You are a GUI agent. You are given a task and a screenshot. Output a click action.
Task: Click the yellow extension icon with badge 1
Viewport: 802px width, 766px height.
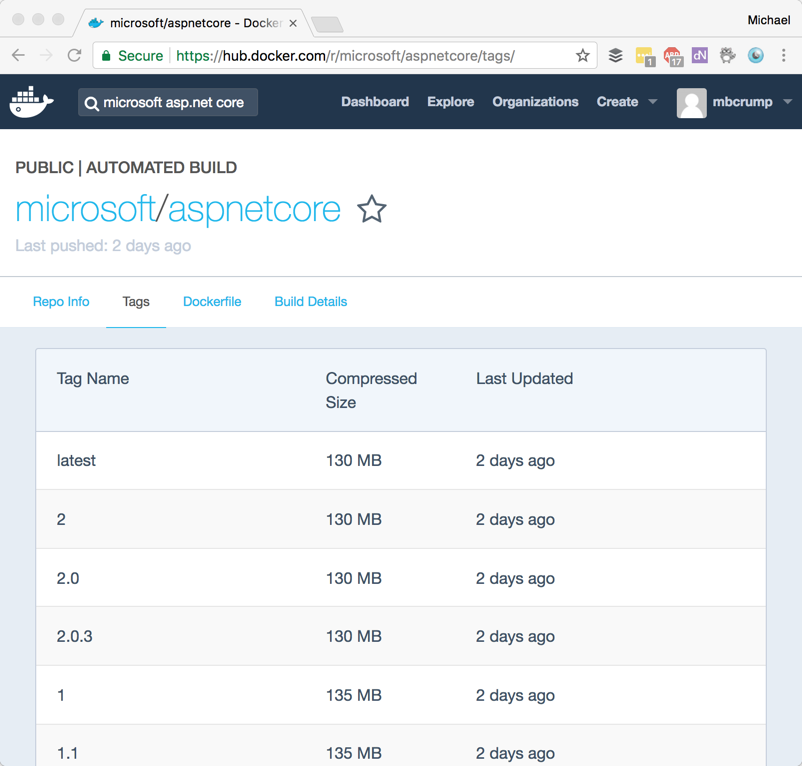pos(644,56)
